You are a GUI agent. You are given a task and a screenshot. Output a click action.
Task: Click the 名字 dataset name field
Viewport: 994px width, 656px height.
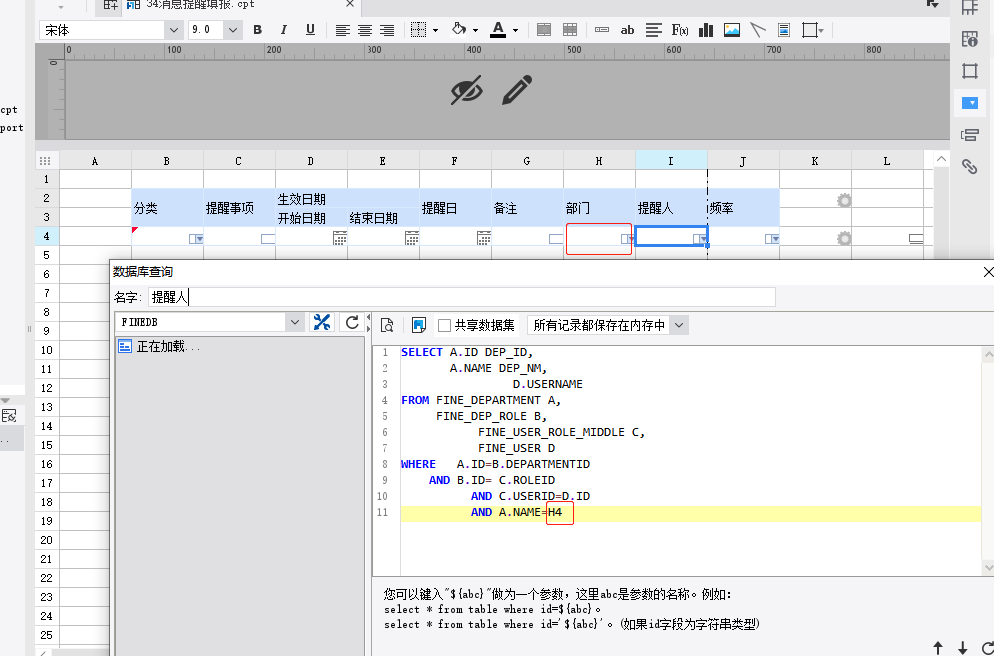click(x=462, y=297)
